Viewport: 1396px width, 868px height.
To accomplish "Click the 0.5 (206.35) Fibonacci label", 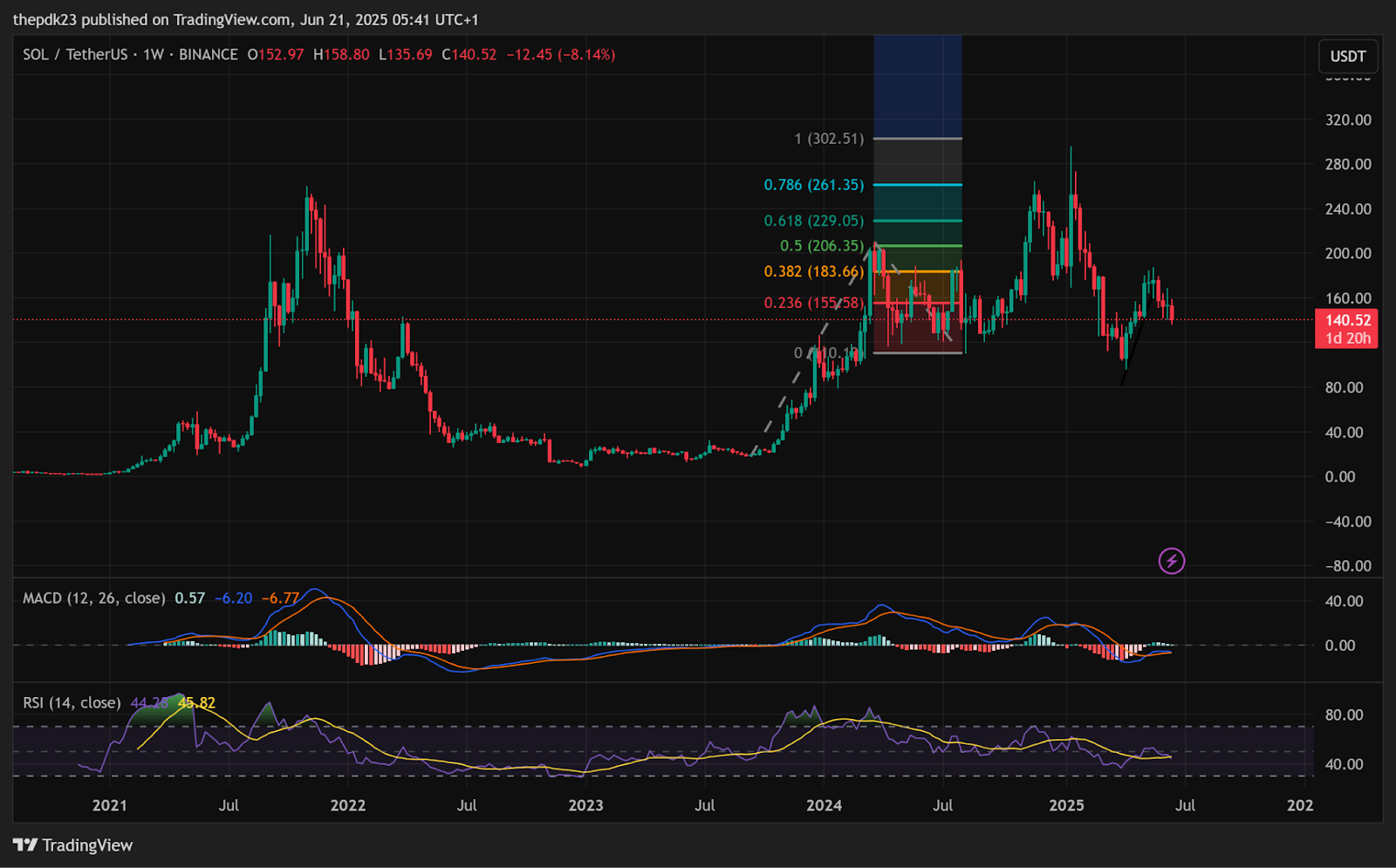I will pos(822,246).
